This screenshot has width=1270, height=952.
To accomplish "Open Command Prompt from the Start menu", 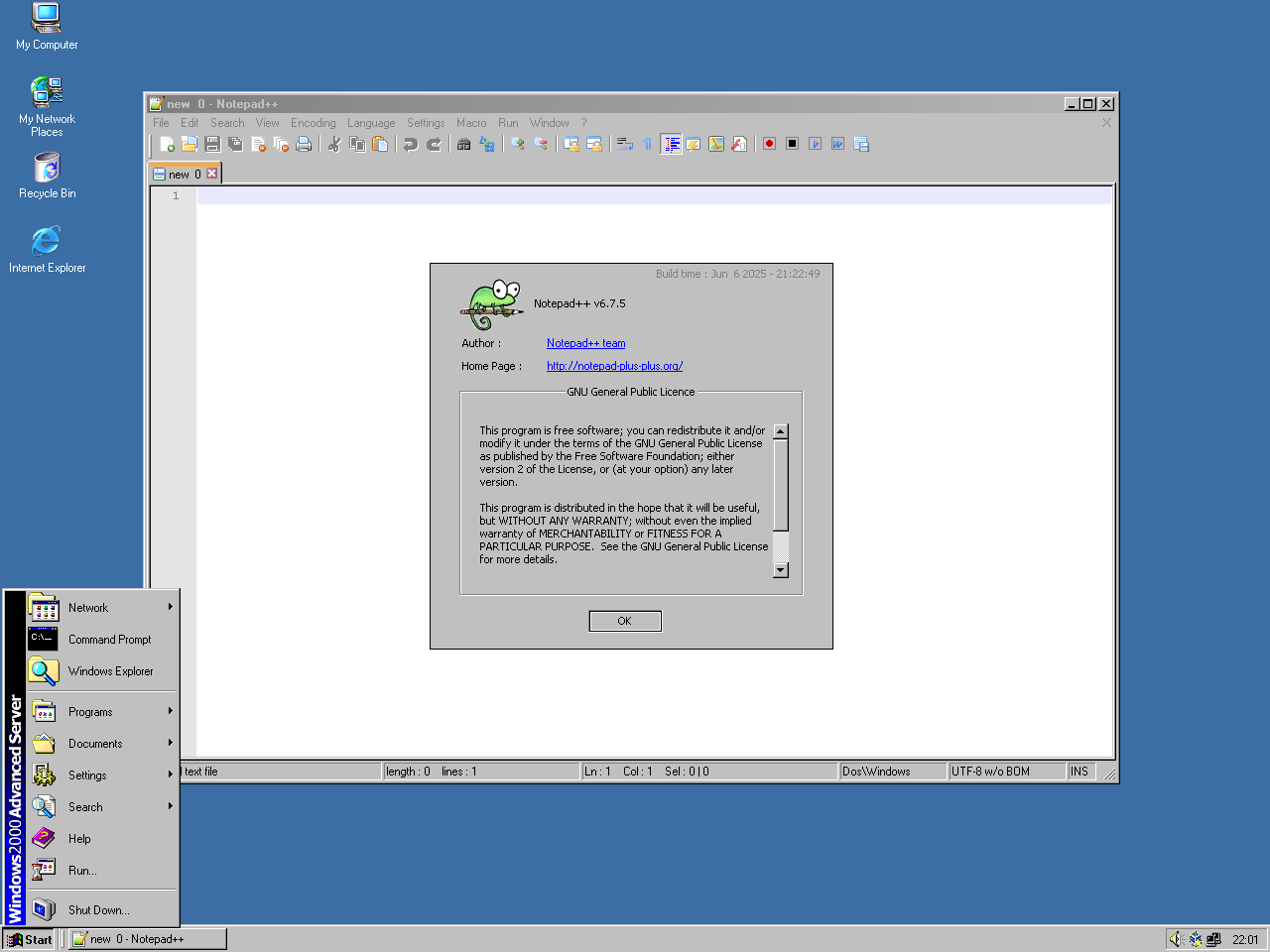I will (101, 640).
